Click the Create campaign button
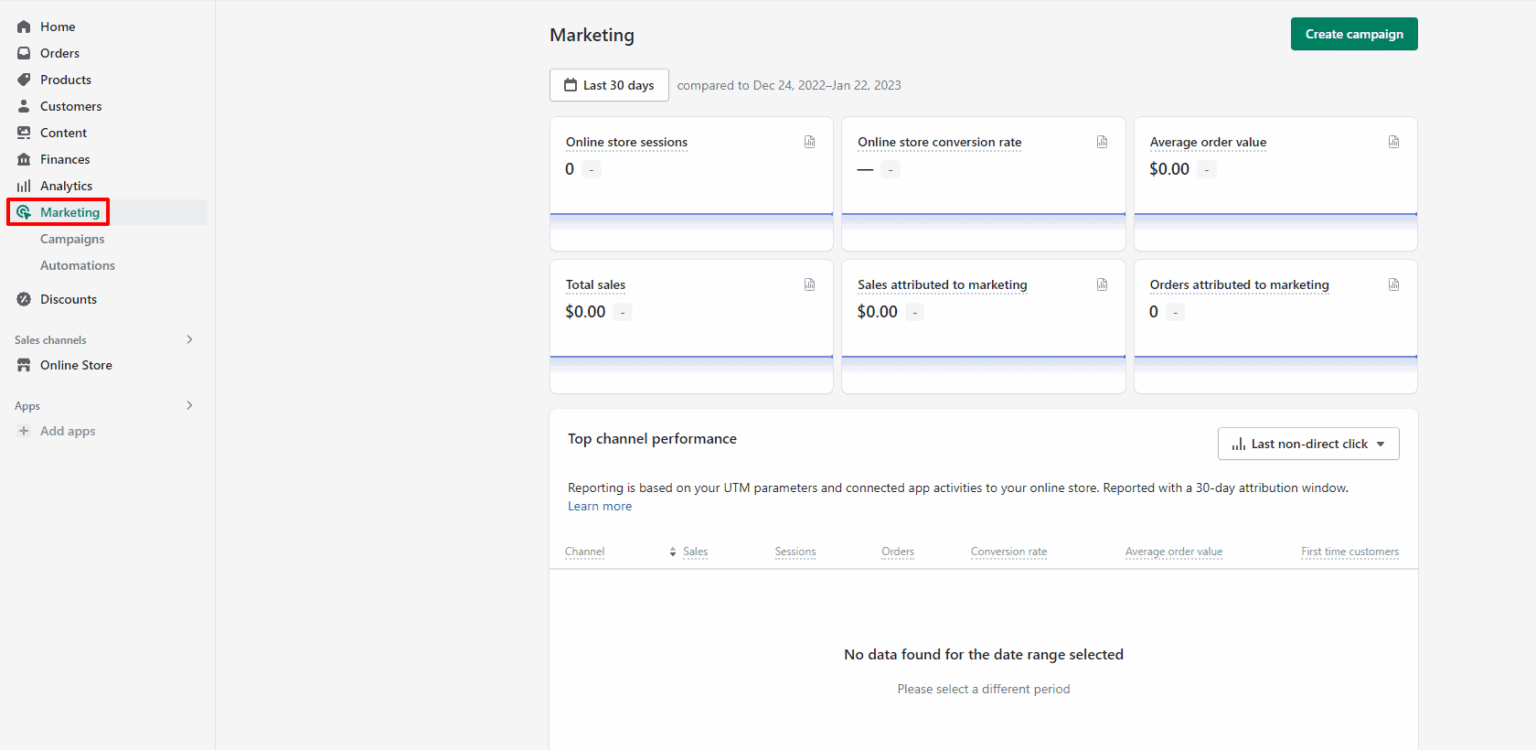This screenshot has width=1536, height=750. pos(1354,33)
